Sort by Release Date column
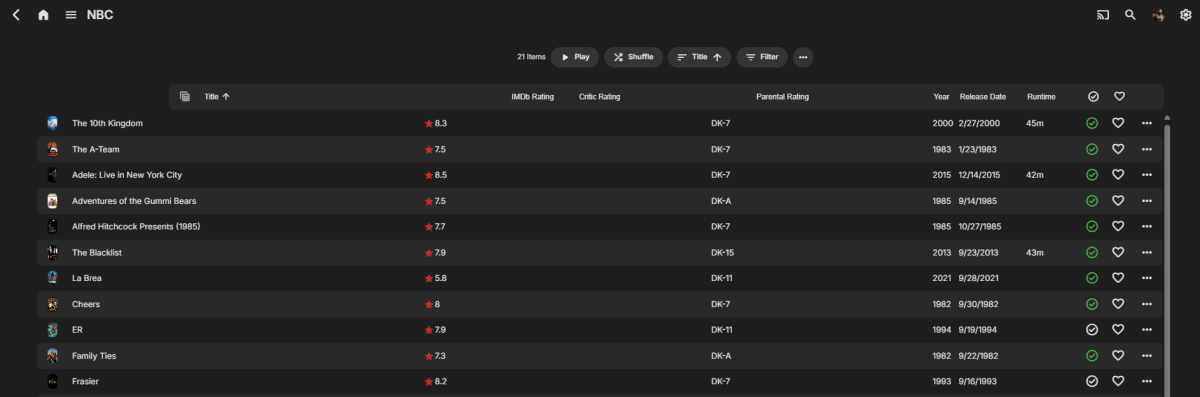This screenshot has height=397, width=1200. pos(983,97)
